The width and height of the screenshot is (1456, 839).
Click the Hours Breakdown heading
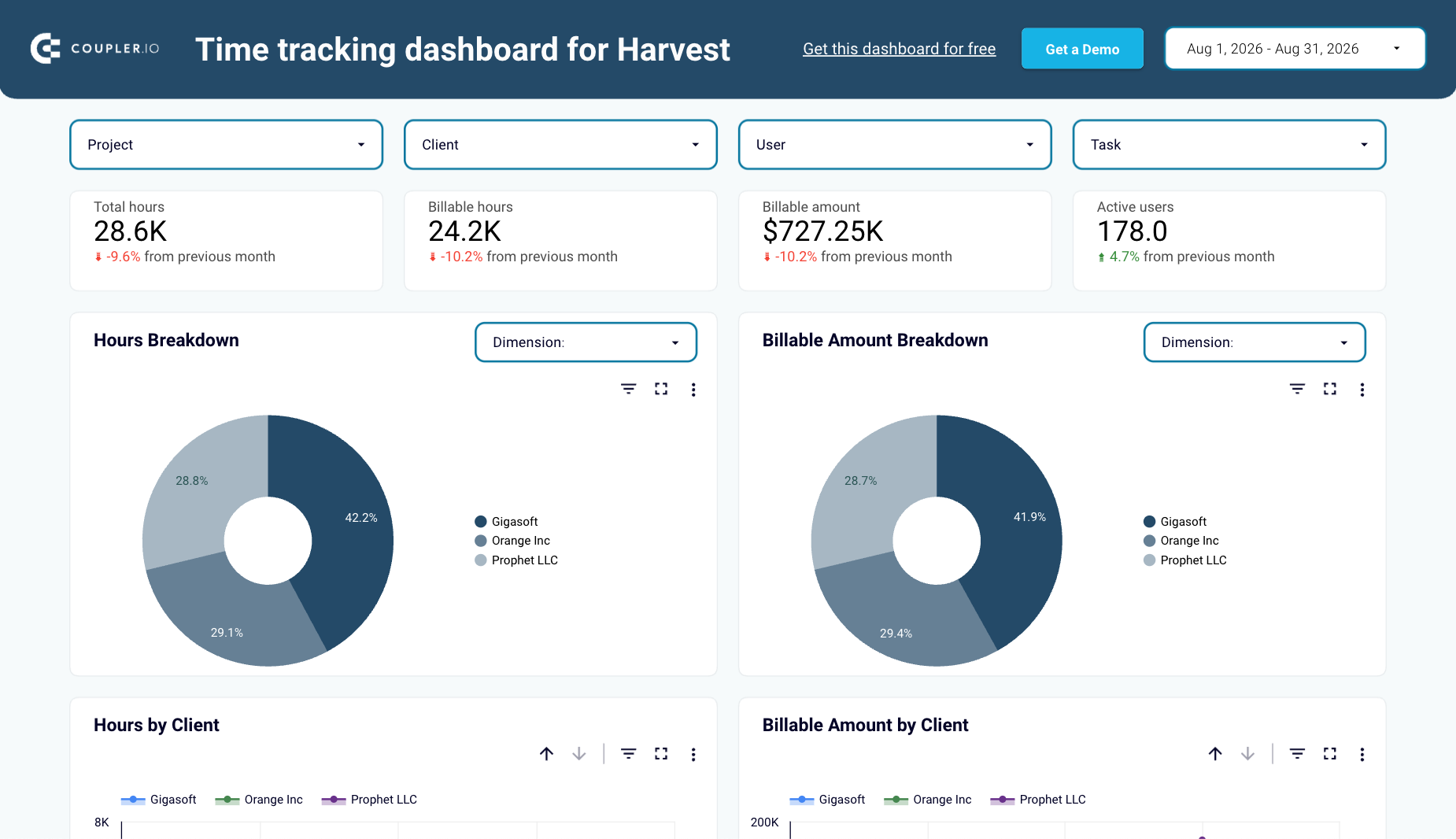pos(166,340)
